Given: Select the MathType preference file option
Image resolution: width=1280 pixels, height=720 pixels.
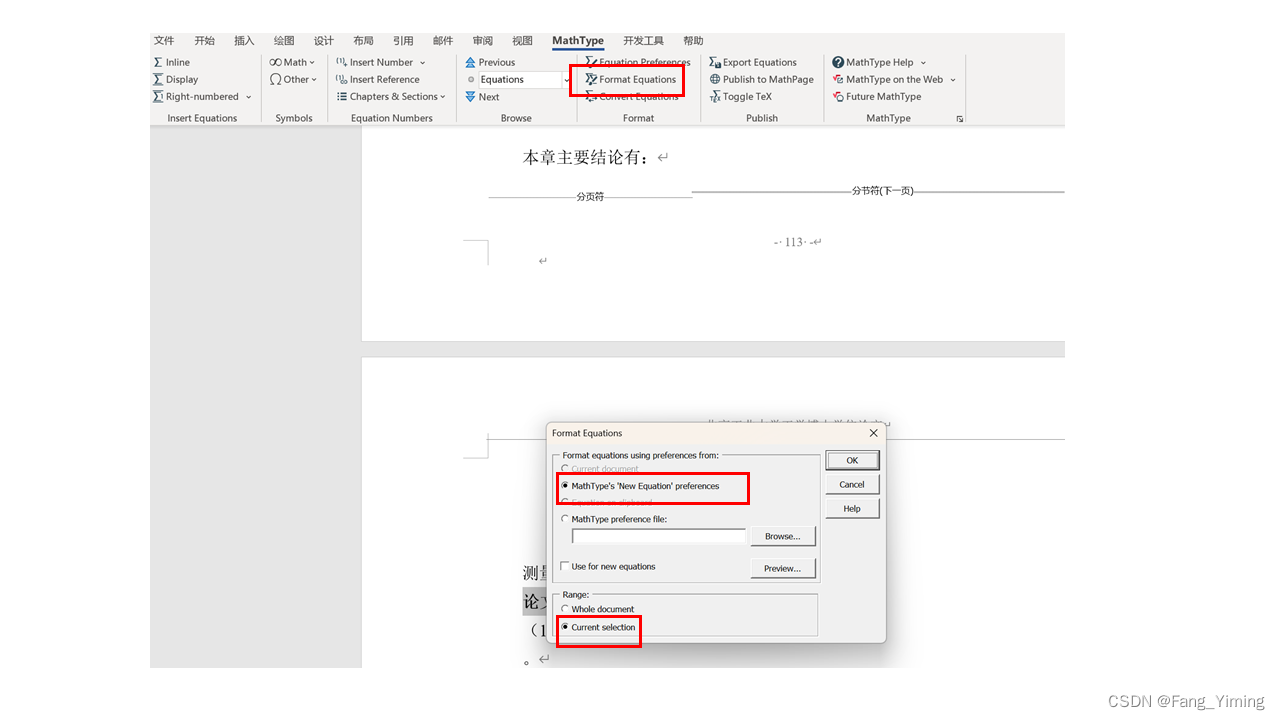Looking at the screenshot, I should [x=614, y=519].
